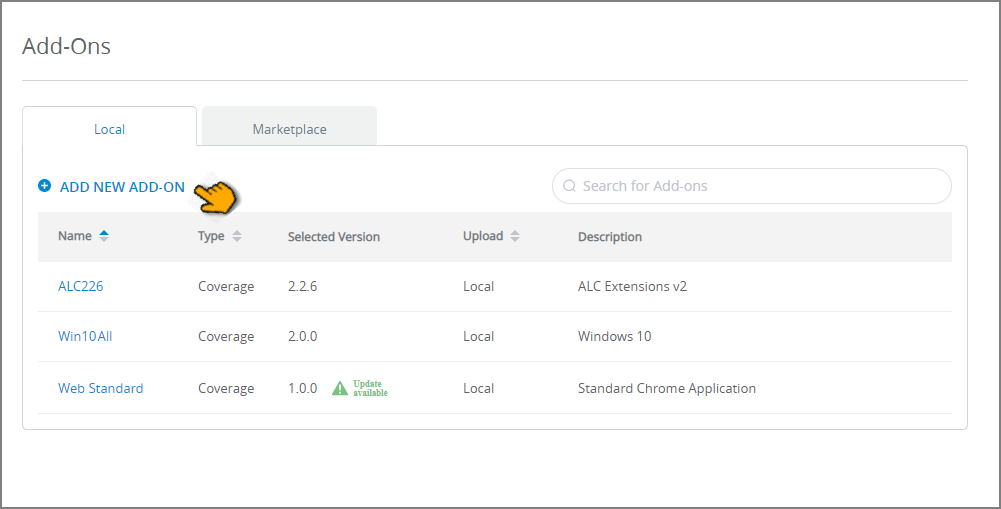Select the Standard Chrome Application description cell
Viewport: 1001px width, 509px height.
point(666,388)
